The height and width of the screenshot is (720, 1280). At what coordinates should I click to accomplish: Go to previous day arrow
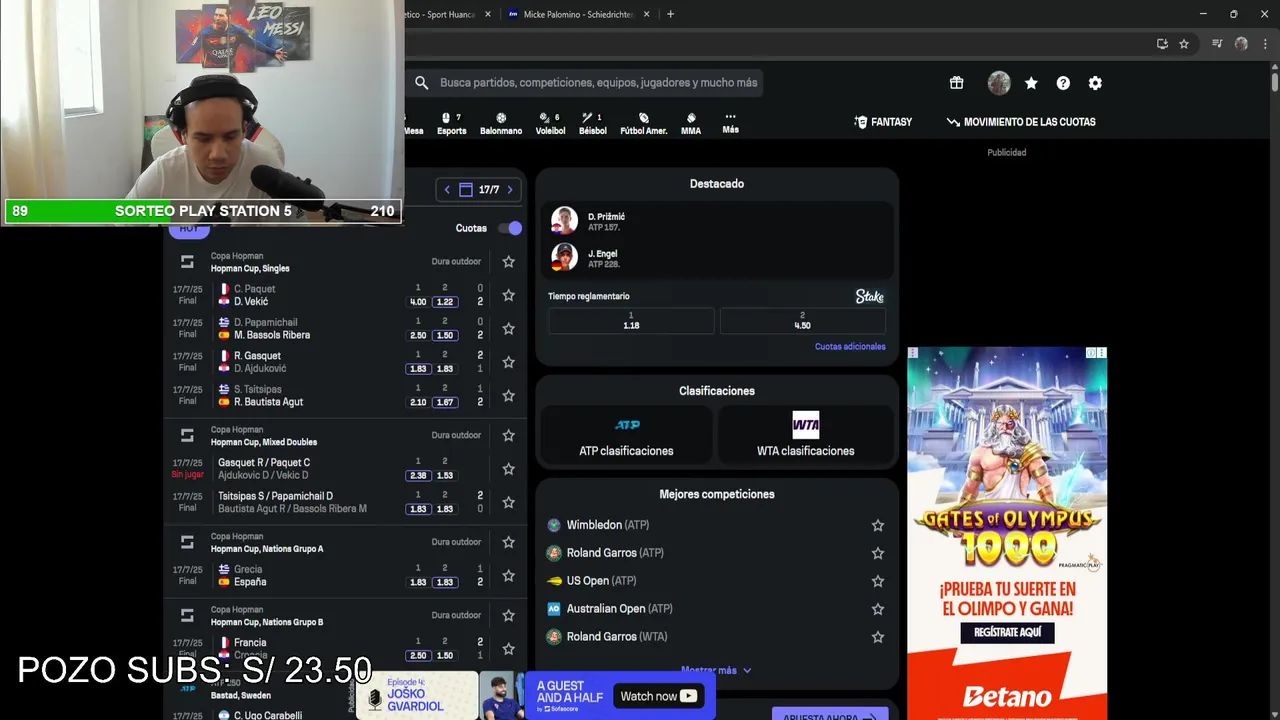pos(447,189)
